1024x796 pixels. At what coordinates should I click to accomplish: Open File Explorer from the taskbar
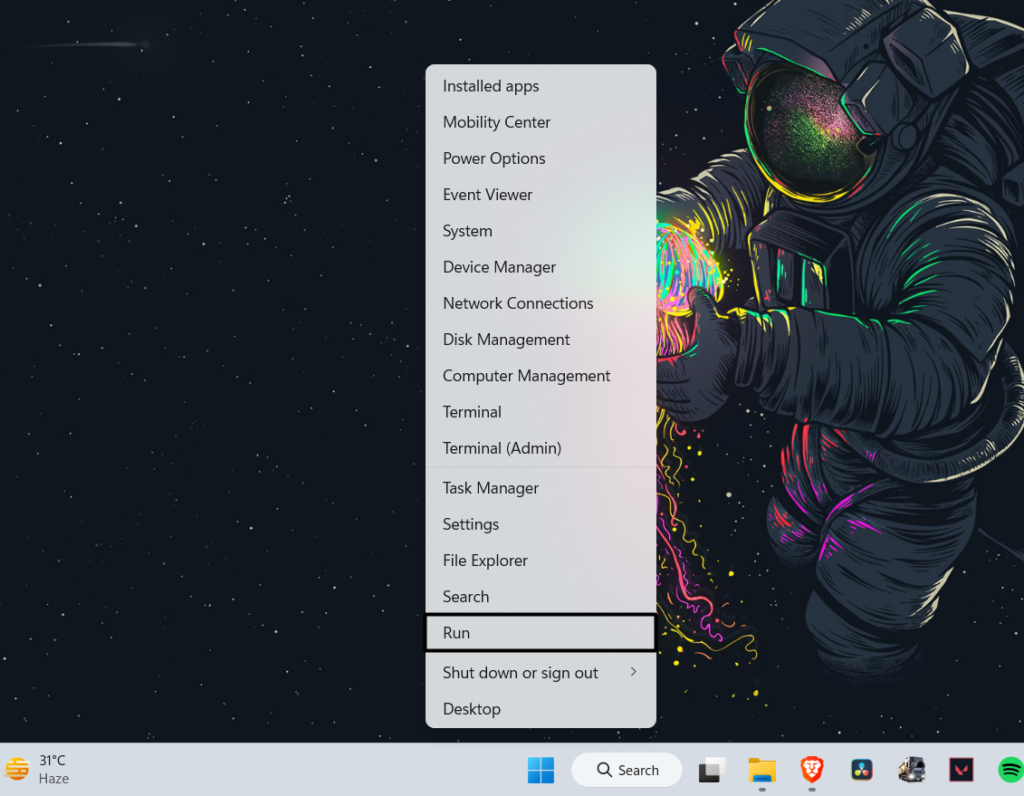click(x=762, y=770)
